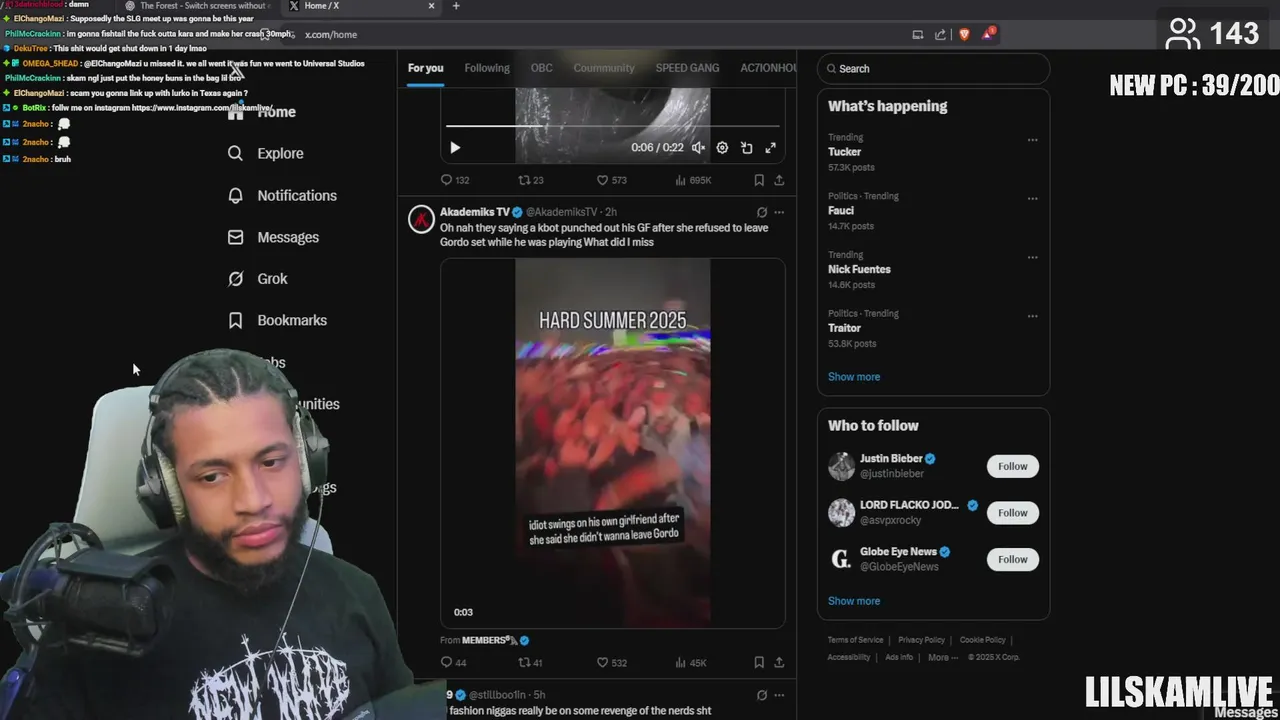Follow LORD FLACKO asvpxrocky
This screenshot has height=720, width=1280.
click(1012, 513)
